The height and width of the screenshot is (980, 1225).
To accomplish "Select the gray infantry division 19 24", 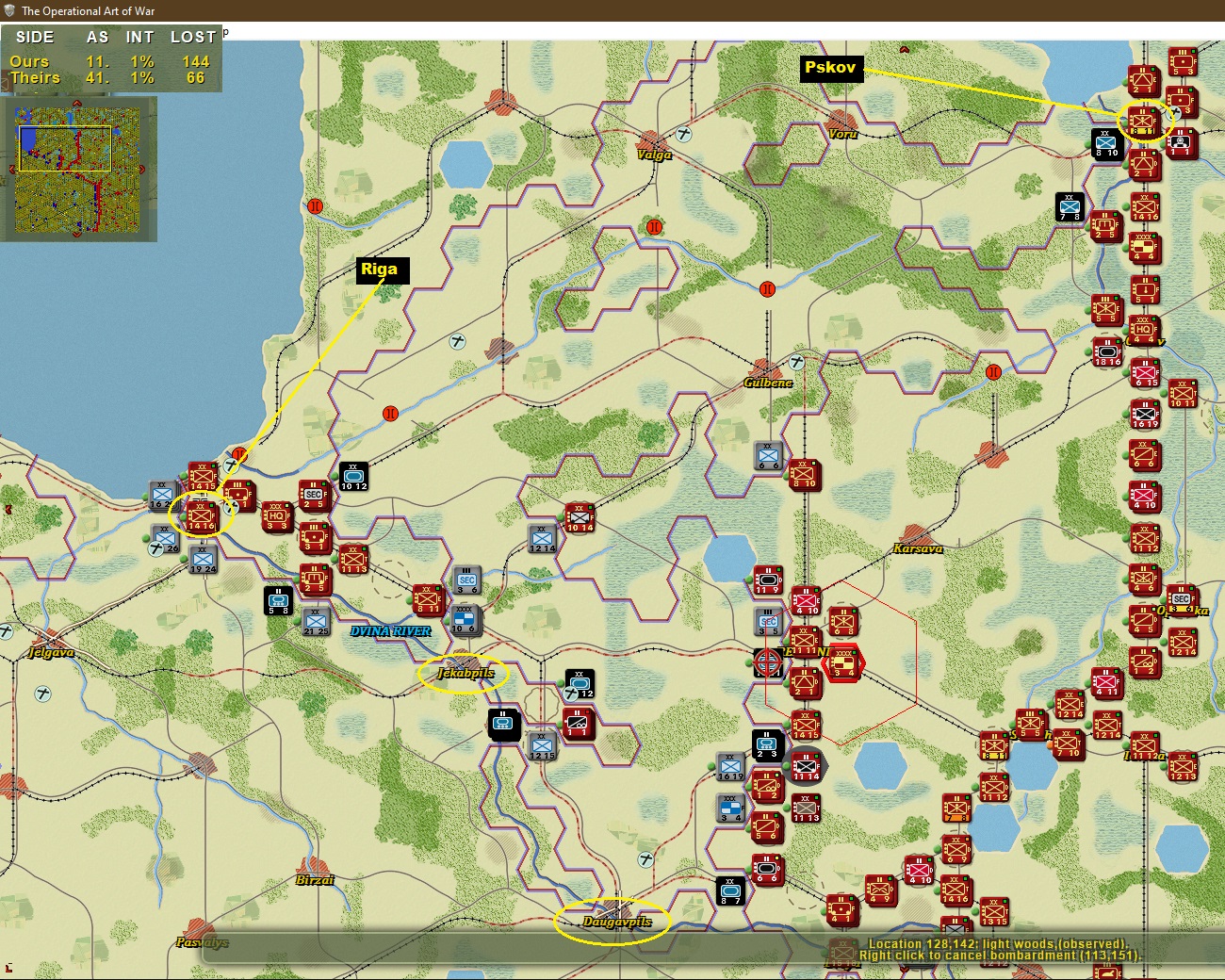I will pyautogui.click(x=203, y=559).
